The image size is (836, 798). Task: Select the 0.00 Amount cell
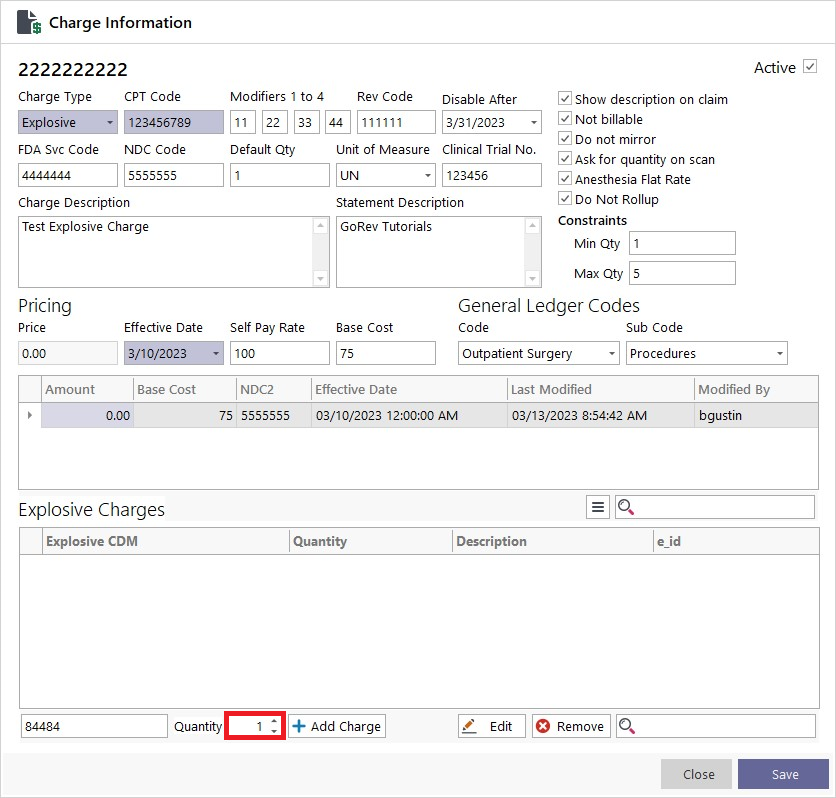pos(87,415)
